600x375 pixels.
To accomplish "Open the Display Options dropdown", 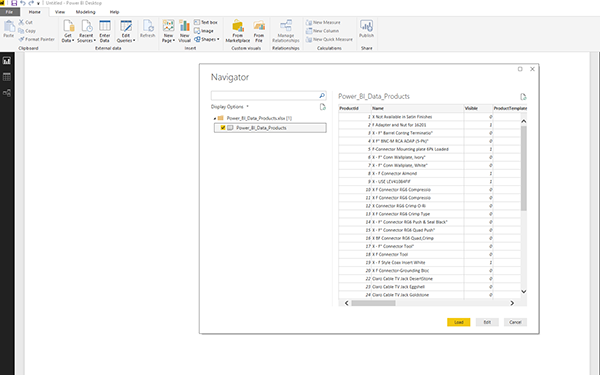I will point(230,107).
